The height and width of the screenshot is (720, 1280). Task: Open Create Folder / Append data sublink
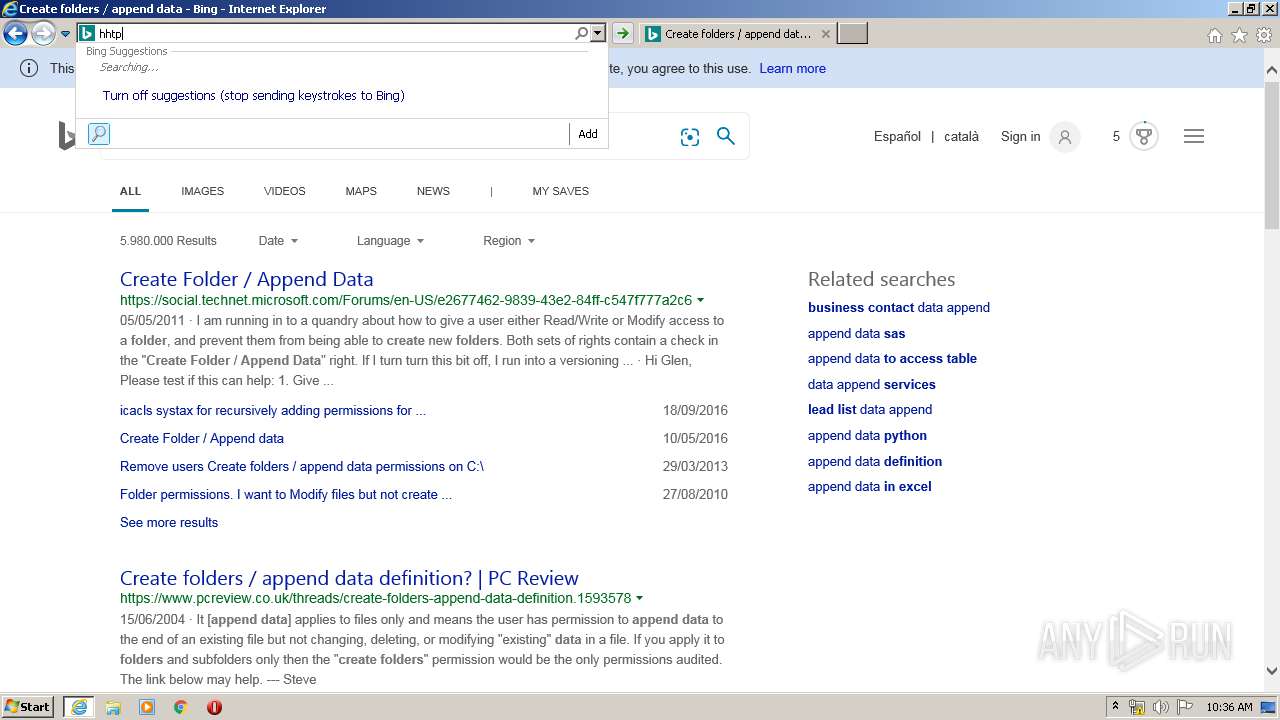coord(202,439)
